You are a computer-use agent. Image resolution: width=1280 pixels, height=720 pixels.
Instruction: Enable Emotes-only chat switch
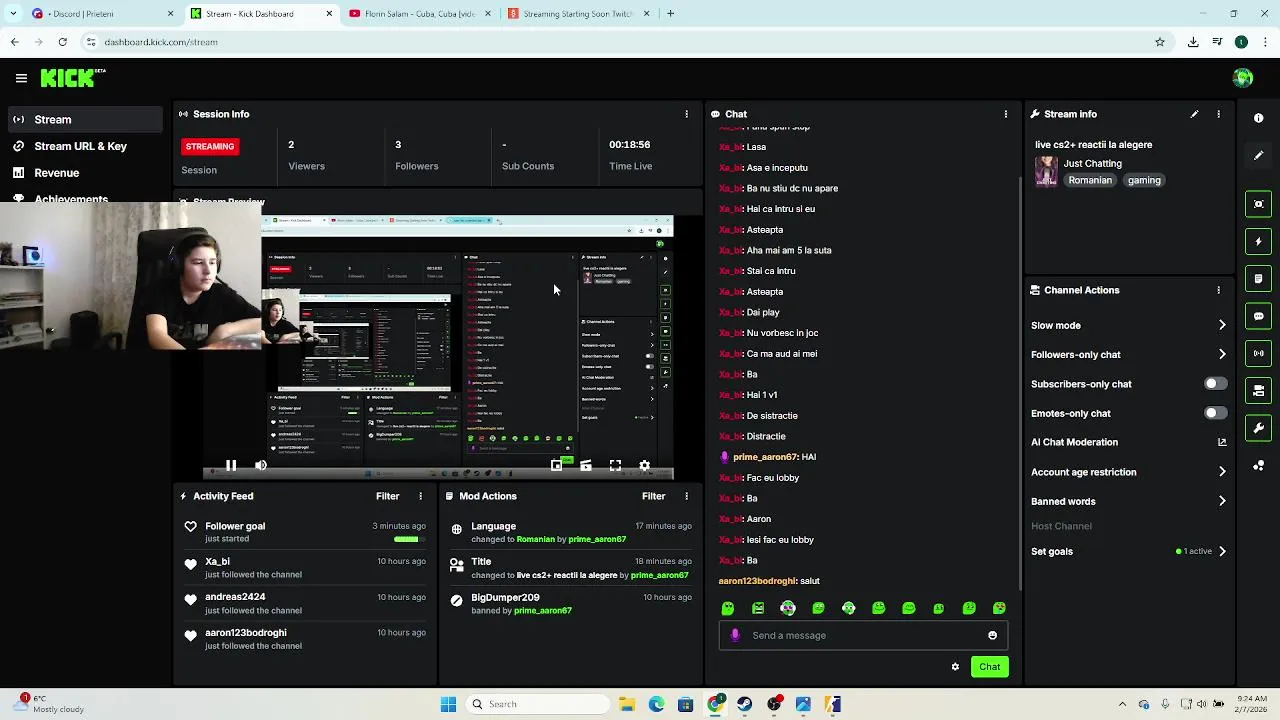(x=1215, y=413)
